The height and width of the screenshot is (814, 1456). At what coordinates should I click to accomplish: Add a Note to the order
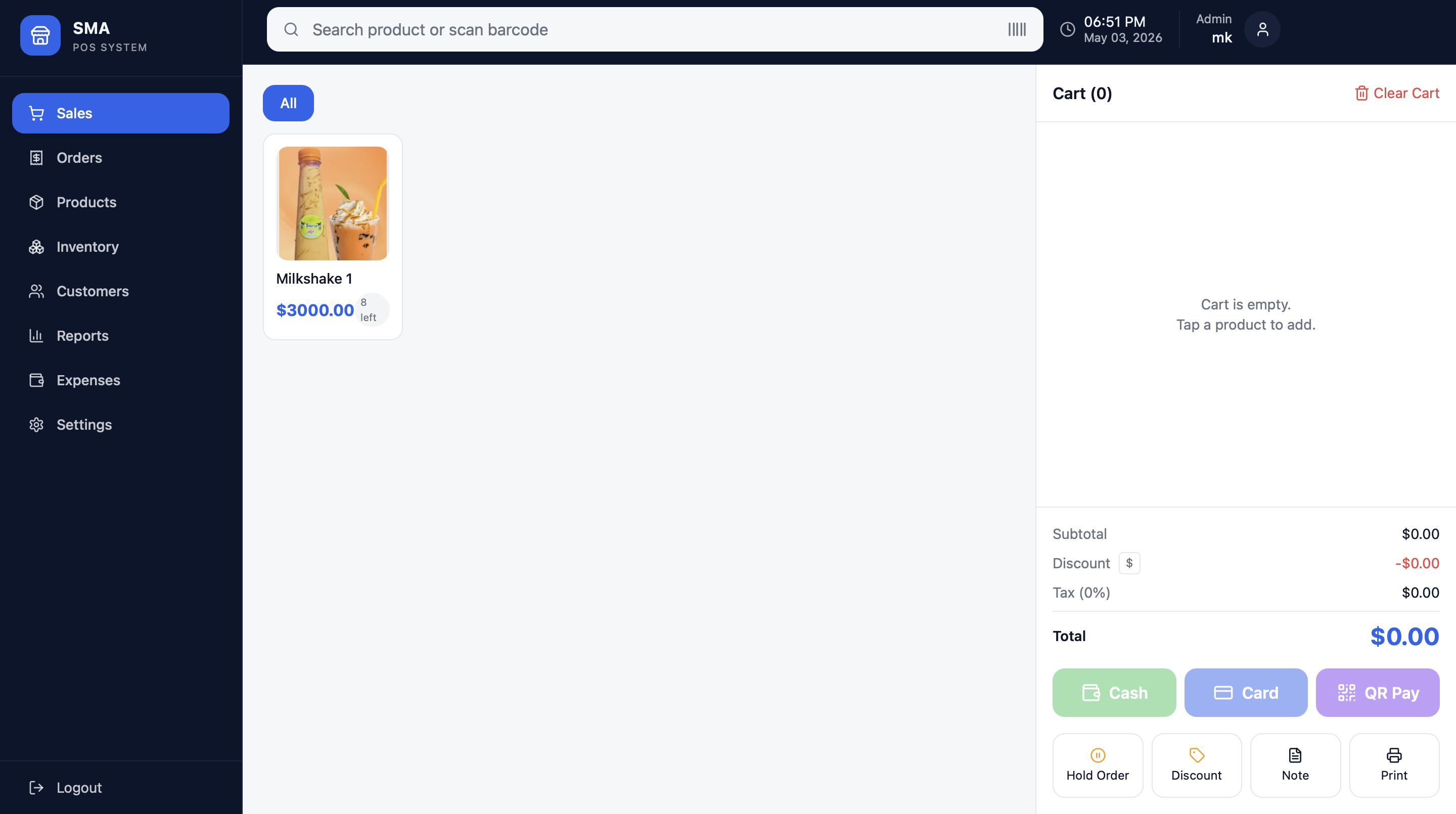click(x=1295, y=765)
